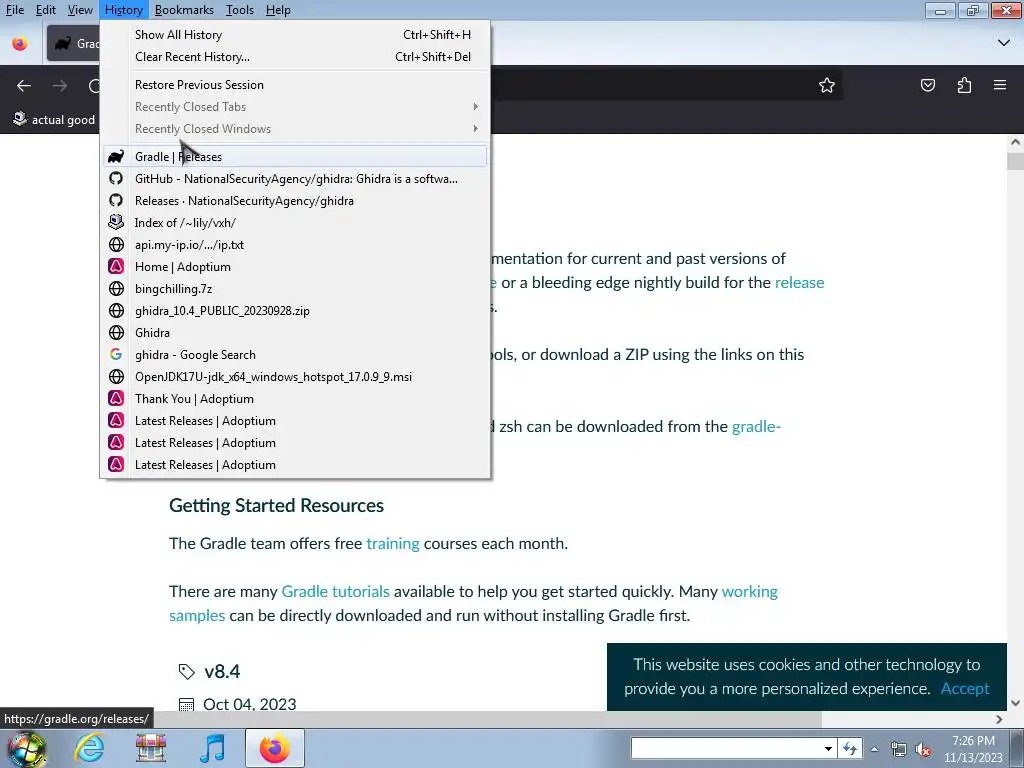Open Releases · NationalSecurityAgency/ghidra entry
1024x768 pixels.
coord(295,201)
